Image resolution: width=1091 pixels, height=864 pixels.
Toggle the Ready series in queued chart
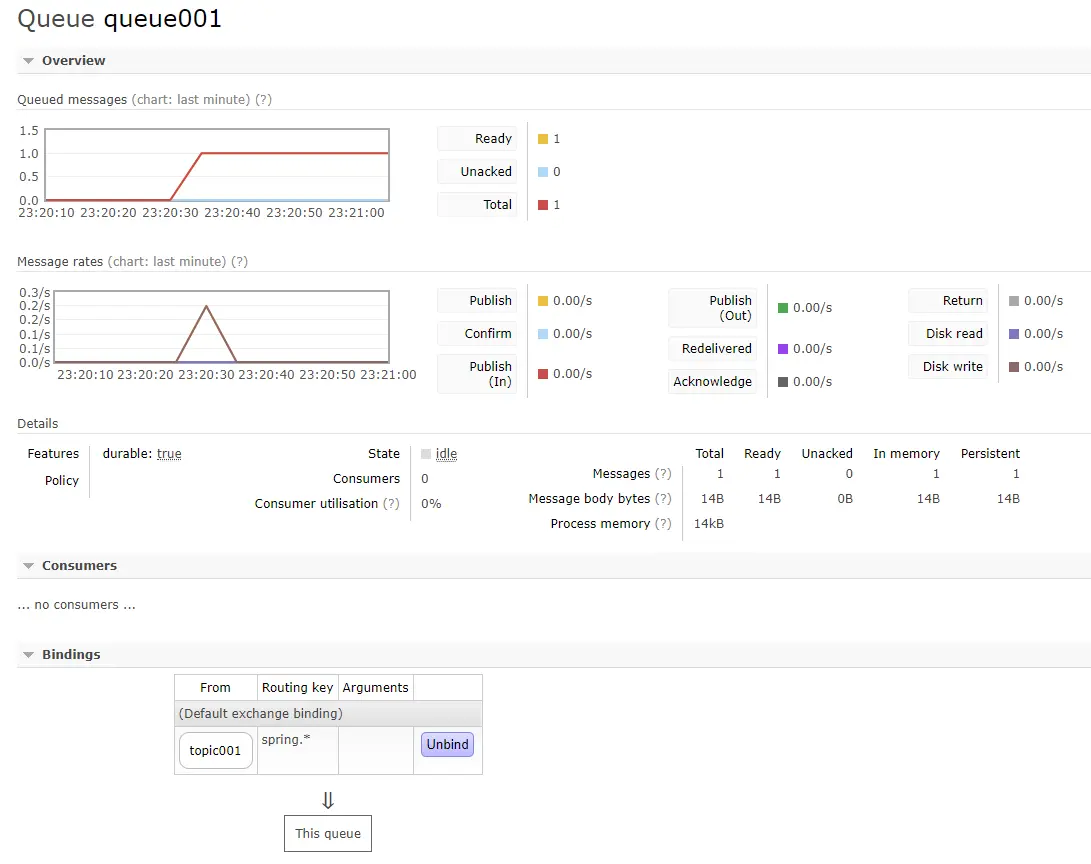click(477, 138)
